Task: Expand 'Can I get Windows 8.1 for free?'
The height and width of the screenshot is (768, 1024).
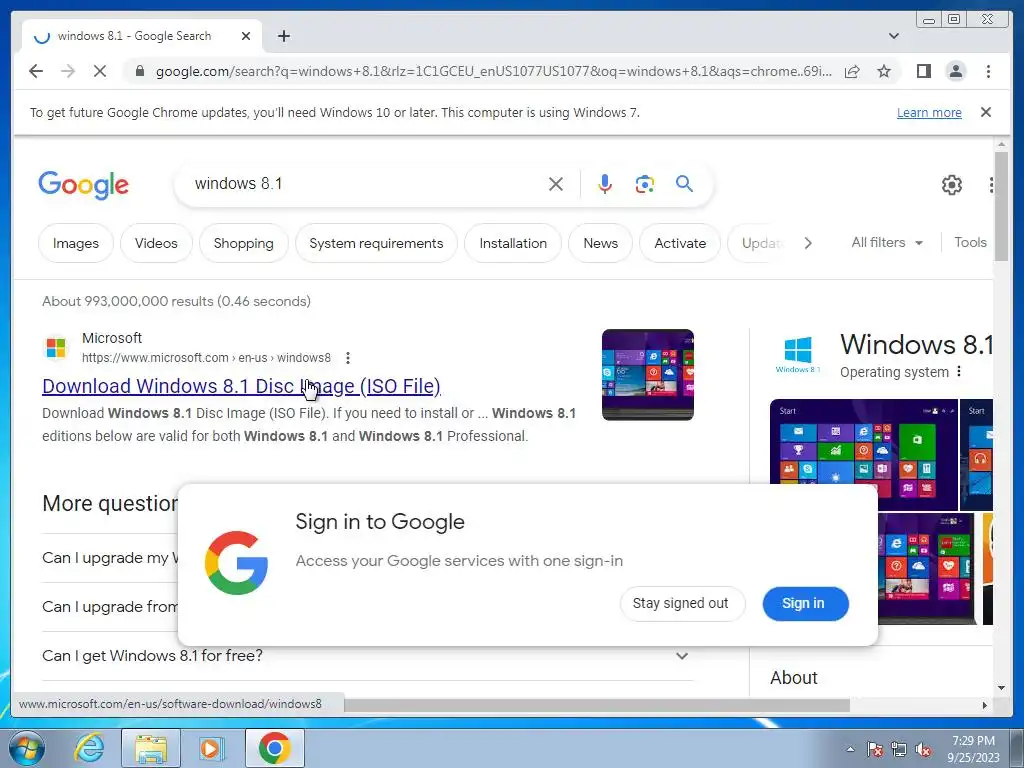Action: [368, 656]
